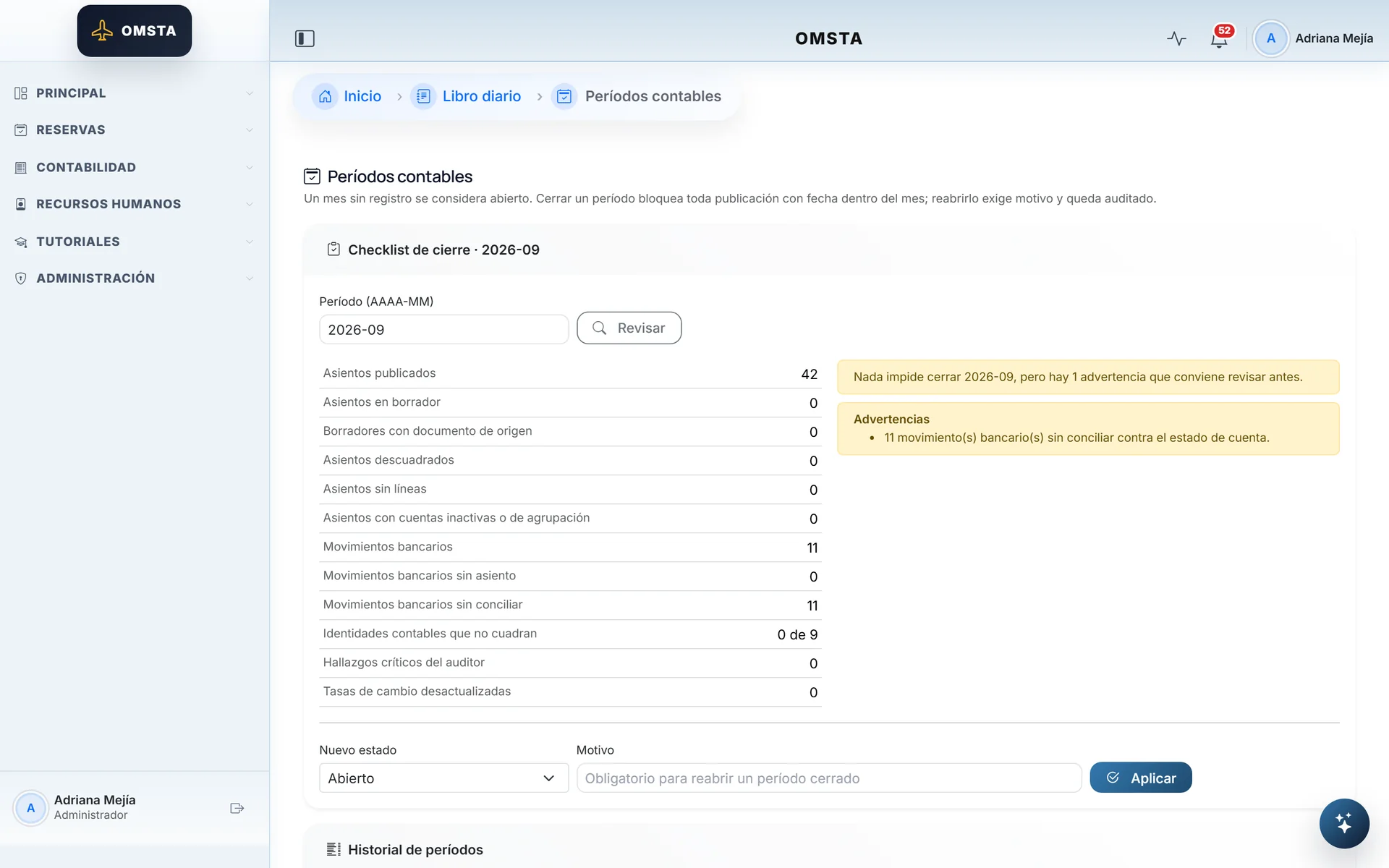Go to Libro diario breadcrumb link
1389x868 pixels.
[482, 96]
